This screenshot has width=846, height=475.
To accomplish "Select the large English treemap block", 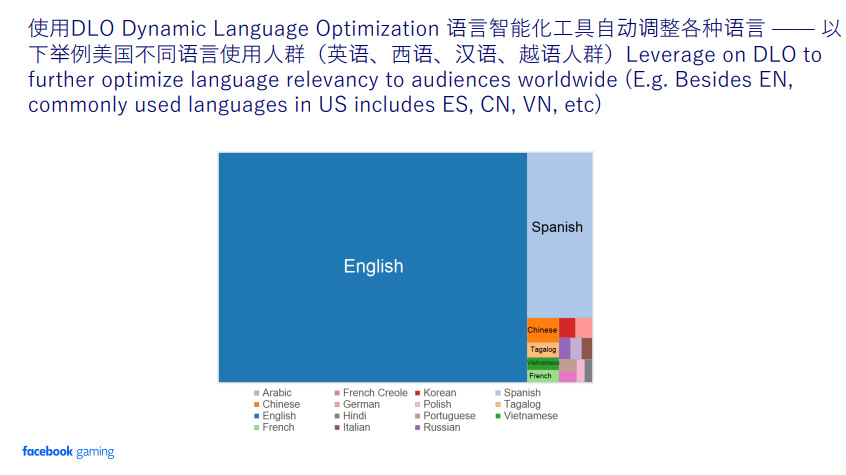I will tap(373, 267).
